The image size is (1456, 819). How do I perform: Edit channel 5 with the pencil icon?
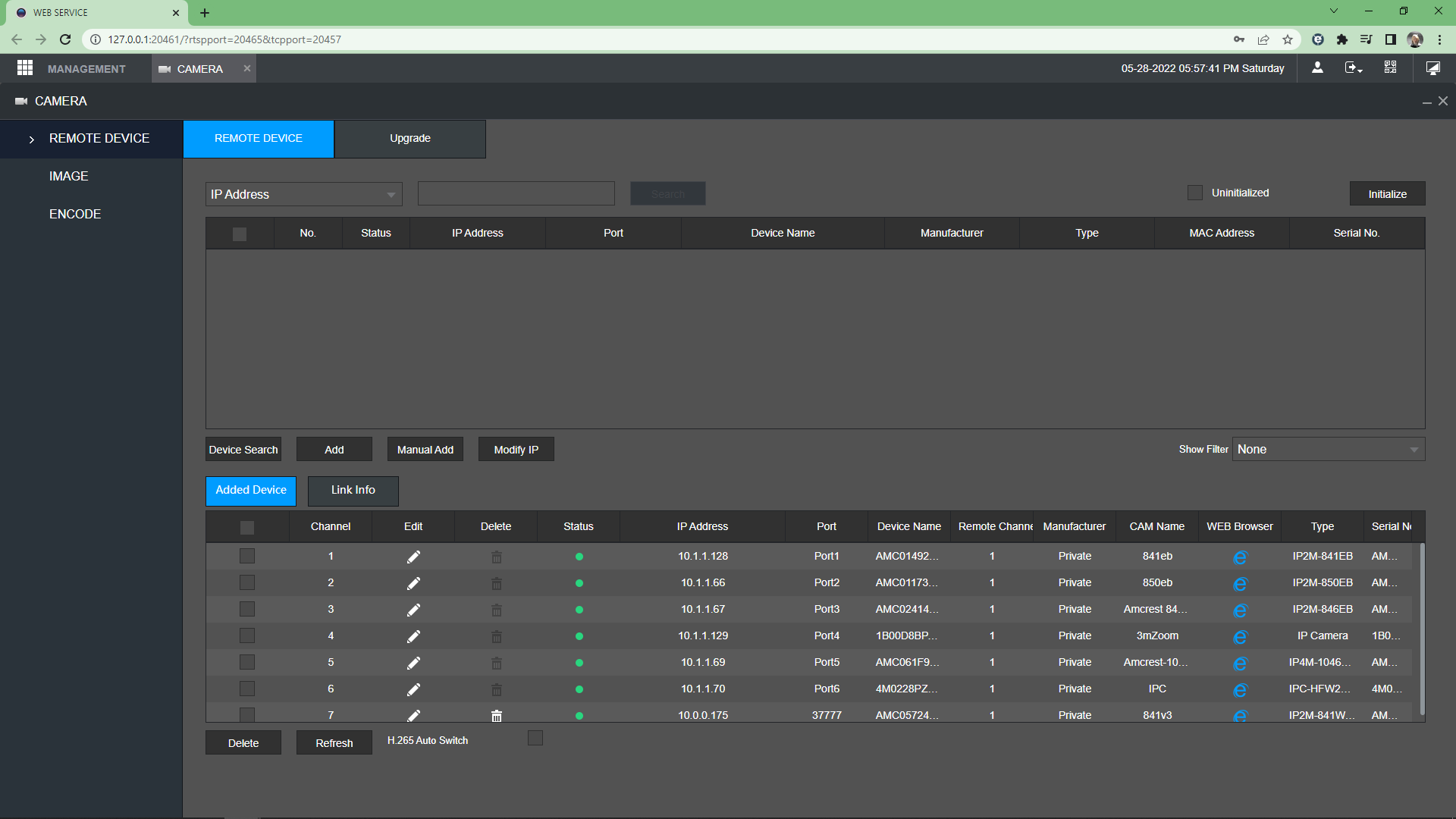click(413, 663)
